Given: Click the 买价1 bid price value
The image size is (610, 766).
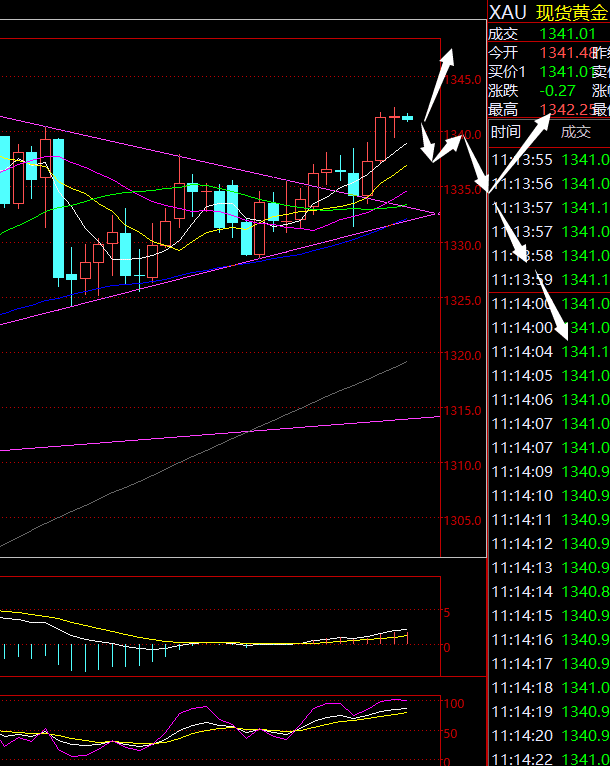Looking at the screenshot, I should click(x=563, y=71).
